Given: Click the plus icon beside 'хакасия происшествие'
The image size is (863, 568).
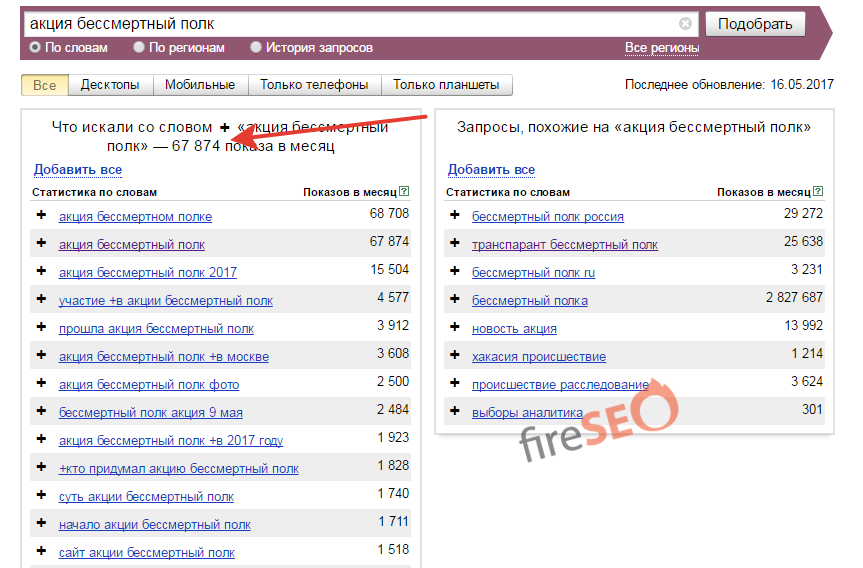Looking at the screenshot, I should pyautogui.click(x=455, y=355).
